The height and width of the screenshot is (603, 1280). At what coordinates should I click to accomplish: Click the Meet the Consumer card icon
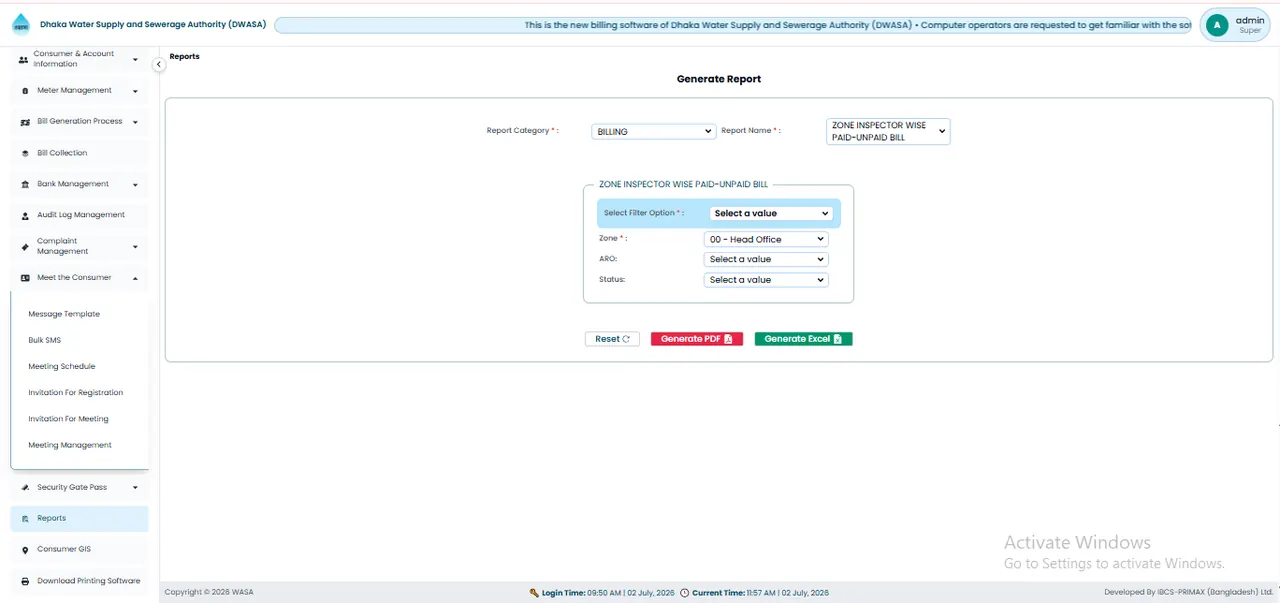(25, 278)
